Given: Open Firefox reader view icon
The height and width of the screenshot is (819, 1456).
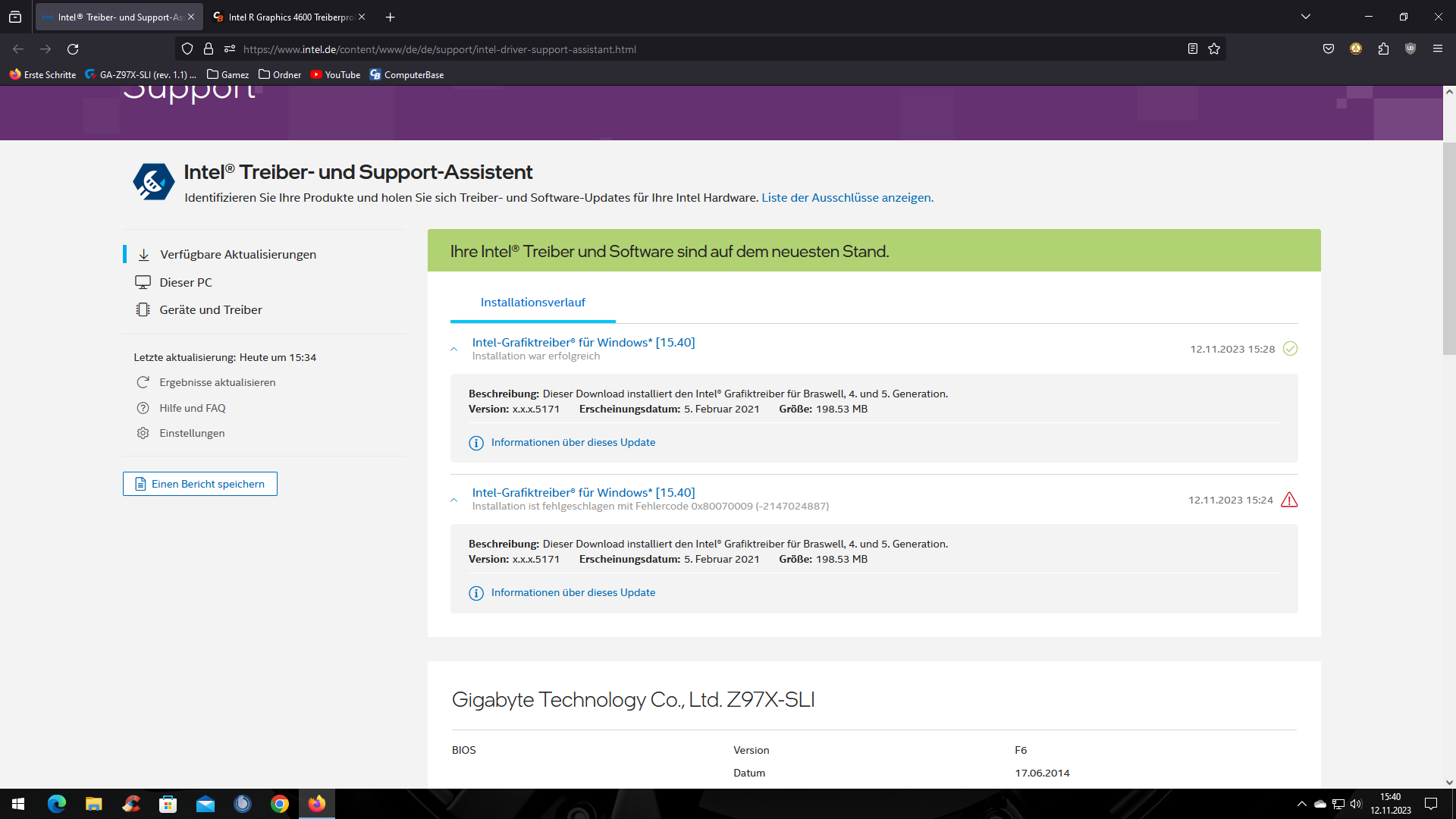Looking at the screenshot, I should pos(1192,49).
